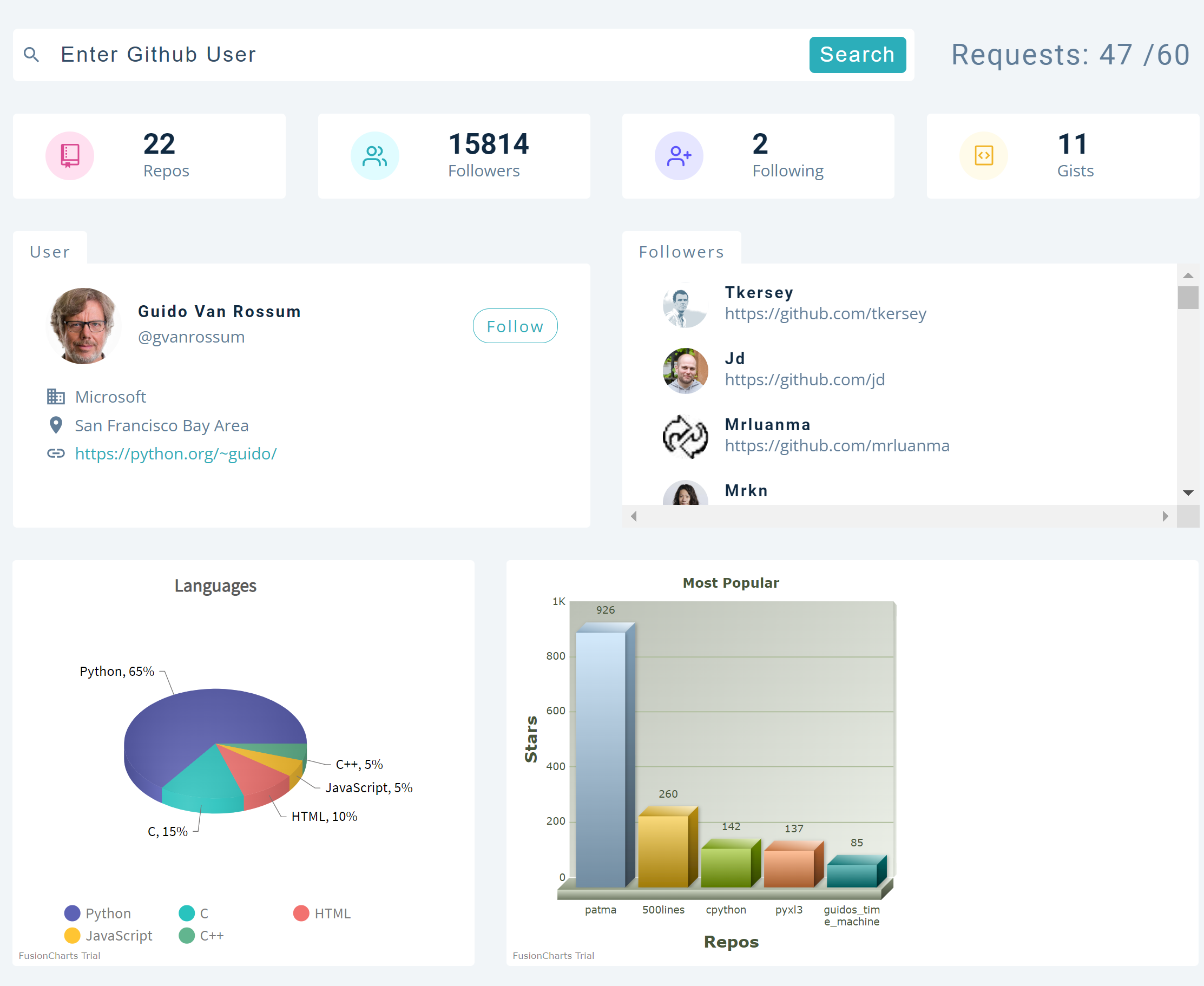Open Mrkn's avatar image
The image size is (1204, 986).
686,492
